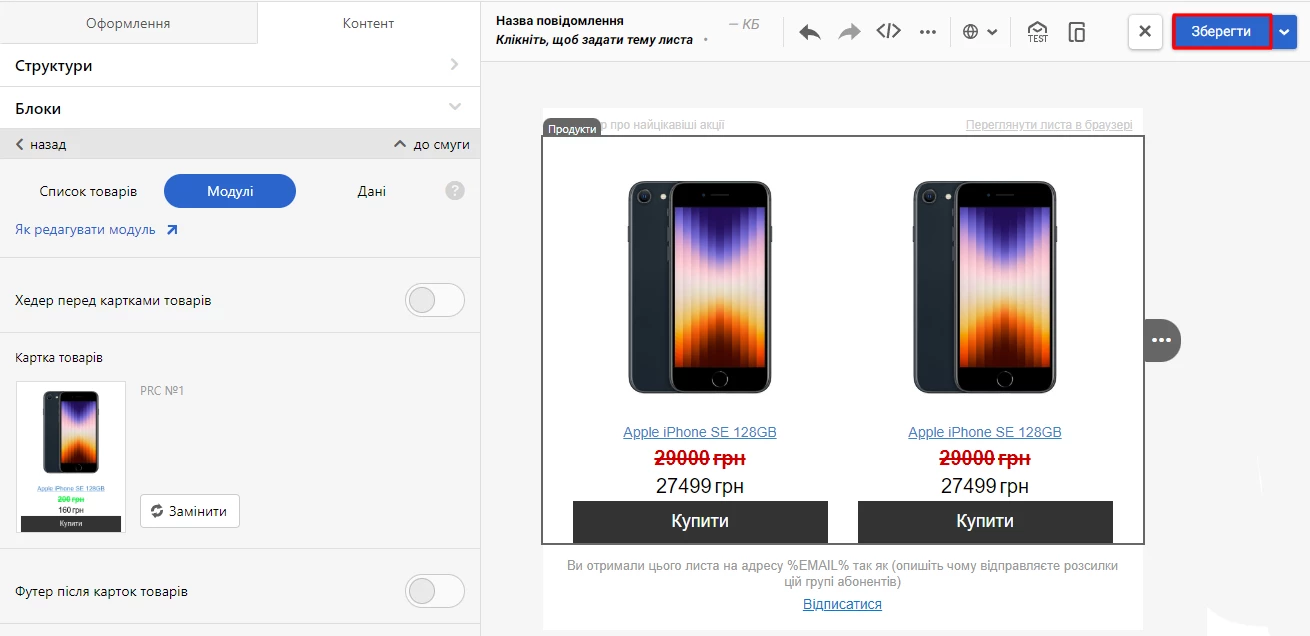Collapse the Блоки section

pyautogui.click(x=240, y=108)
